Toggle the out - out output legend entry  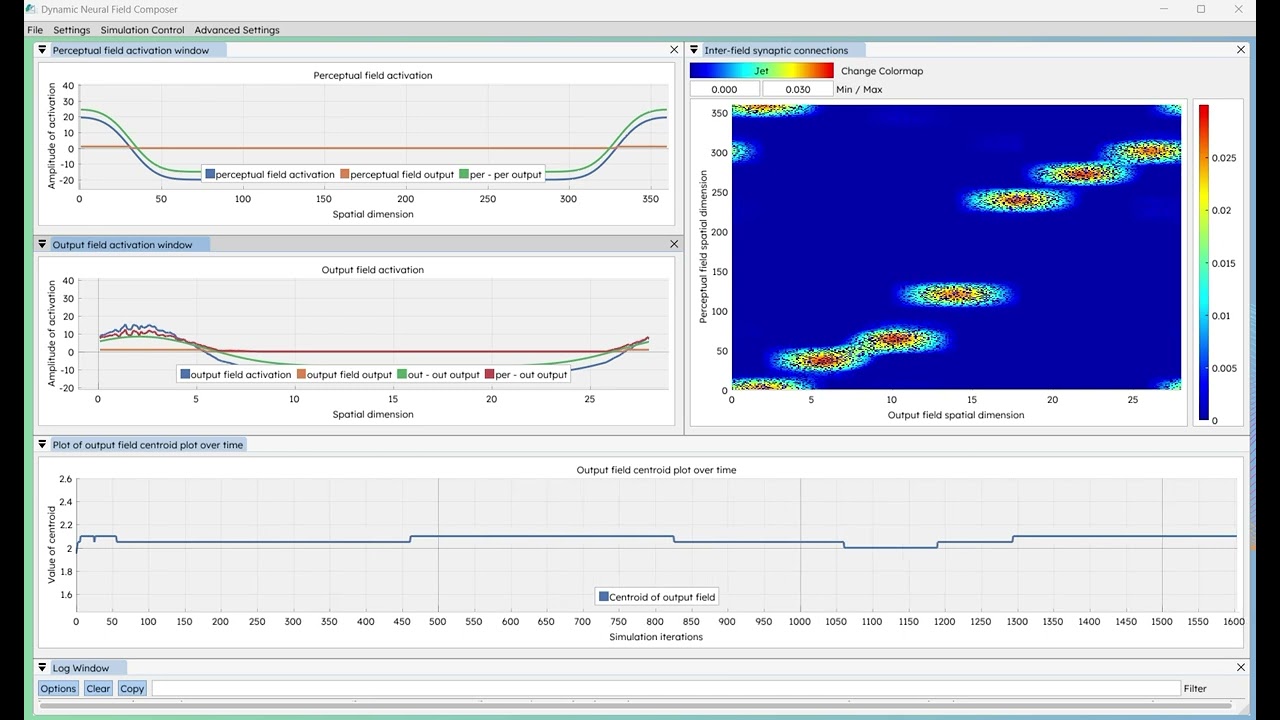point(439,374)
